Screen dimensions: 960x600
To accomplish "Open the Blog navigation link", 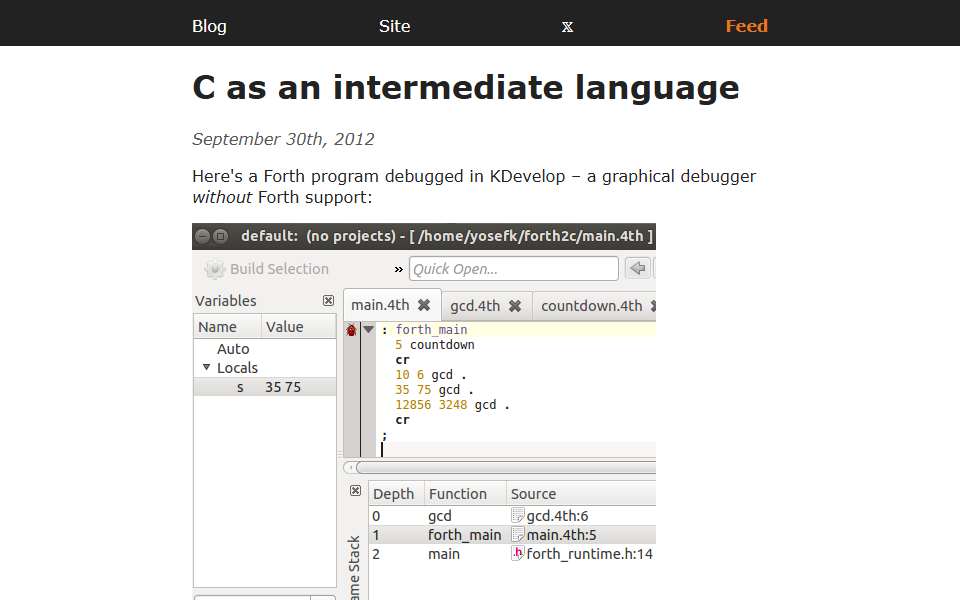I will pos(209,26).
